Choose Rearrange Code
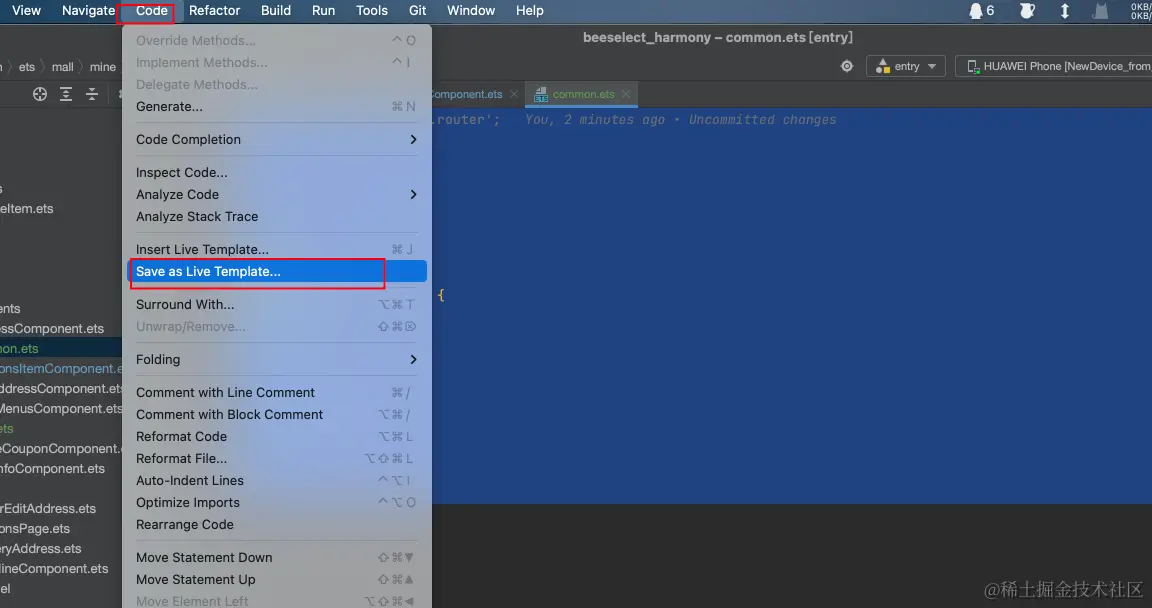Image resolution: width=1152 pixels, height=608 pixels. 276,525
